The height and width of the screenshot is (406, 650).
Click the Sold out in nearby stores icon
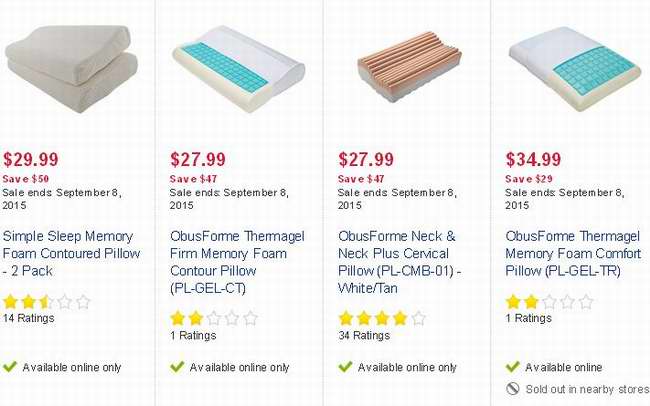pyautogui.click(x=513, y=389)
